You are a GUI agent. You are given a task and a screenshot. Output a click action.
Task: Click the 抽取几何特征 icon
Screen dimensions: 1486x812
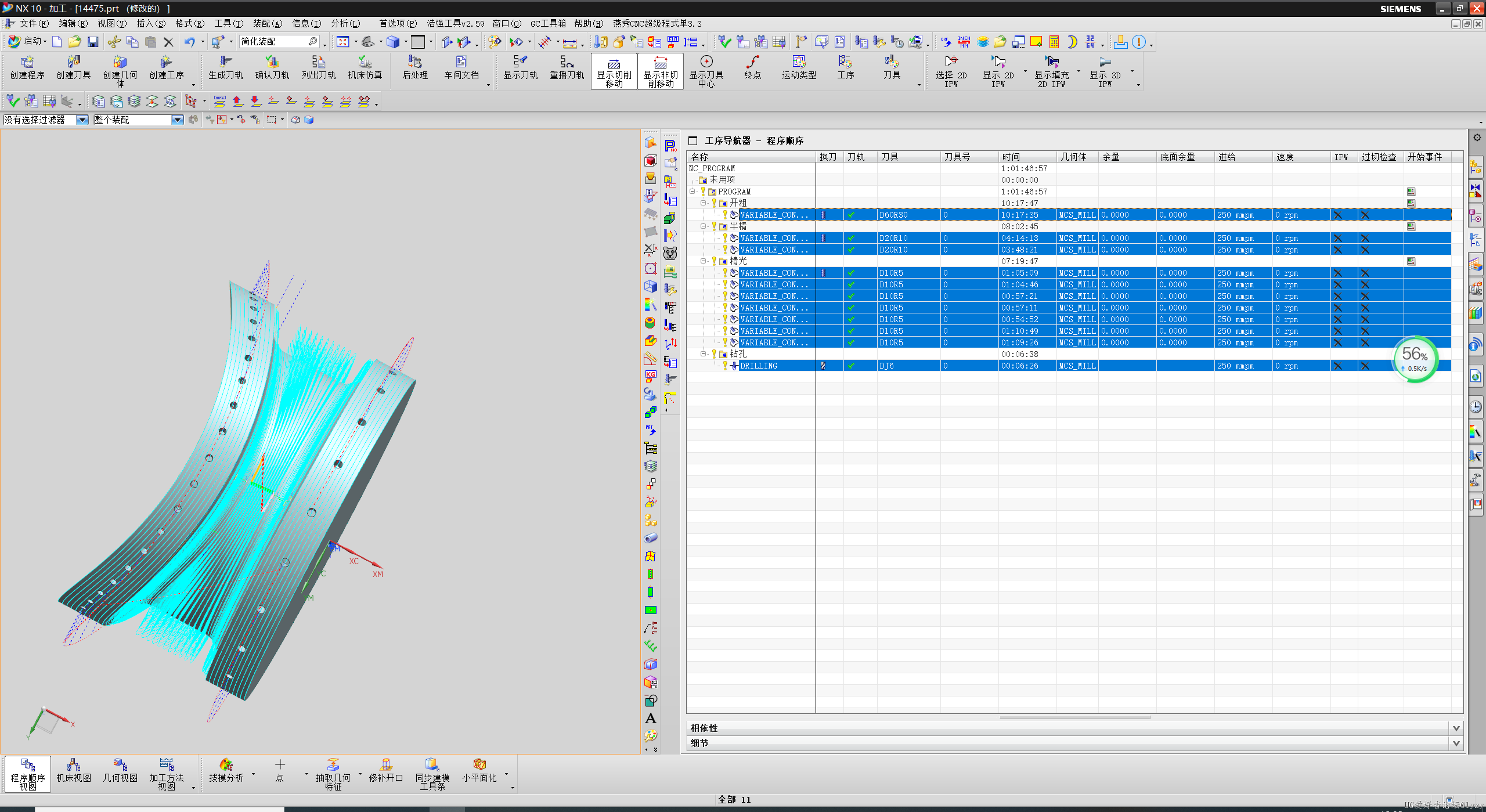pos(333,774)
